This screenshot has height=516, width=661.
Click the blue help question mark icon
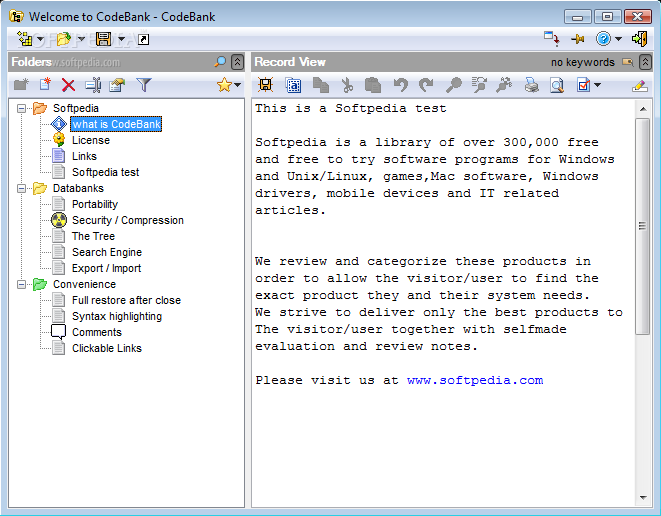[x=603, y=39]
